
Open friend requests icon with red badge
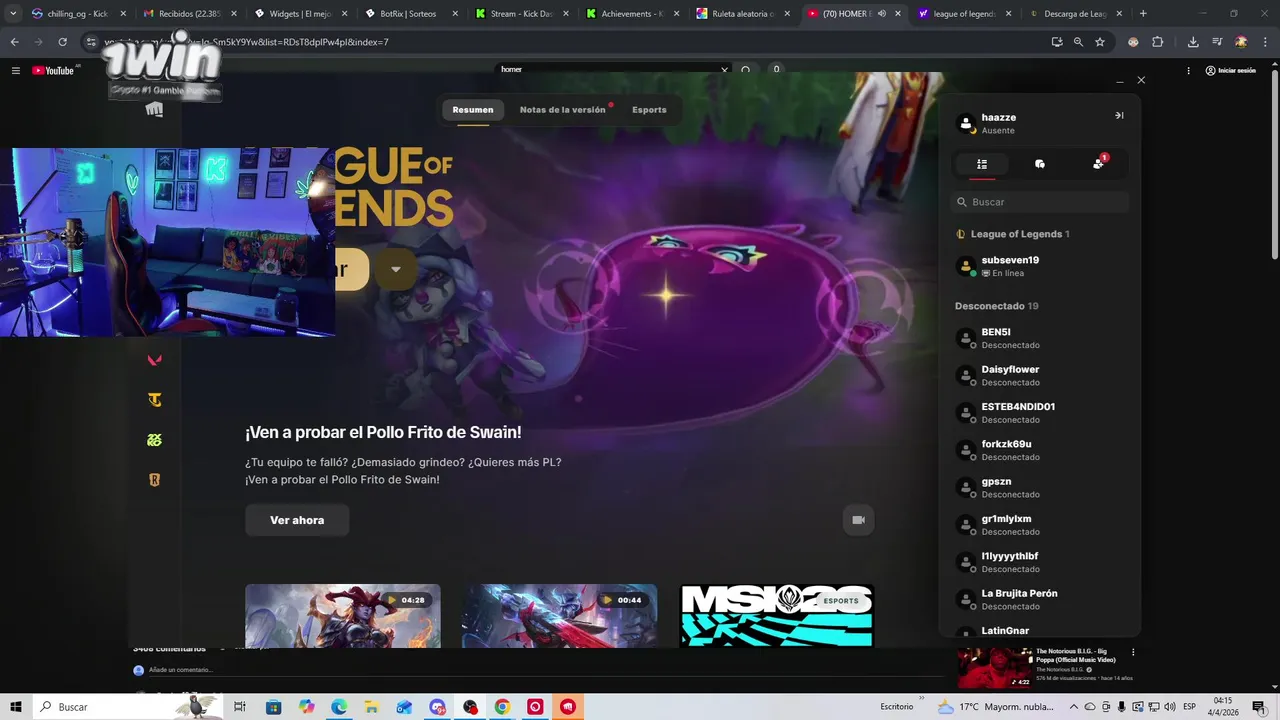[1099, 163]
